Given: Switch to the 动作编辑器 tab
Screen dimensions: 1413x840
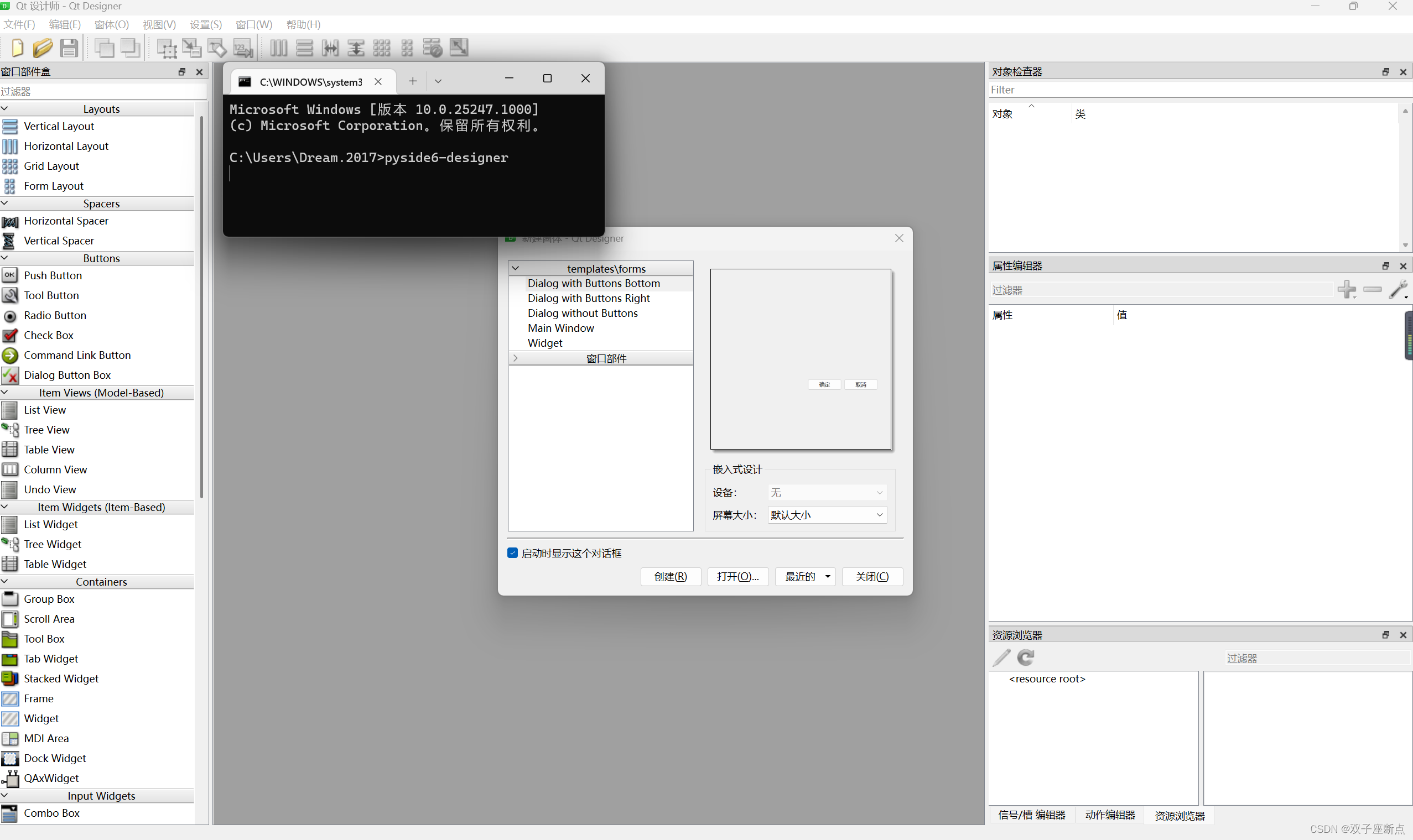Looking at the screenshot, I should pos(1109,815).
